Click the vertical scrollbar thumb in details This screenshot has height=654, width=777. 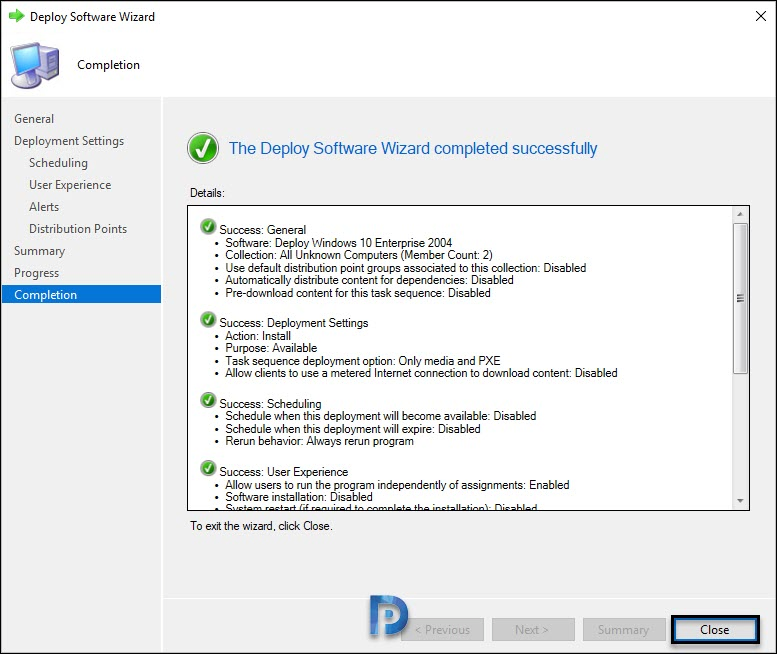click(x=740, y=298)
